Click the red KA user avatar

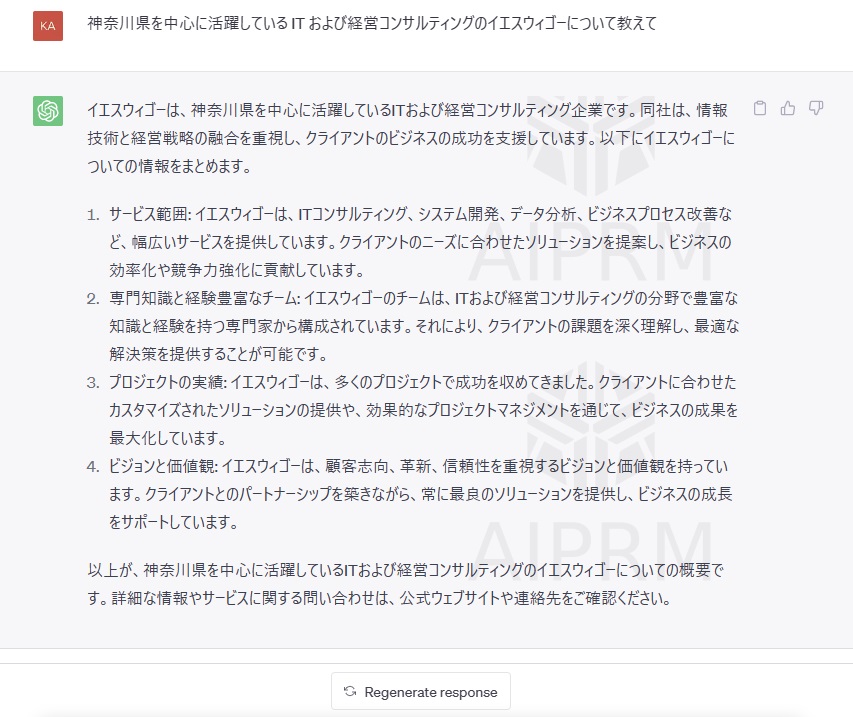point(48,26)
